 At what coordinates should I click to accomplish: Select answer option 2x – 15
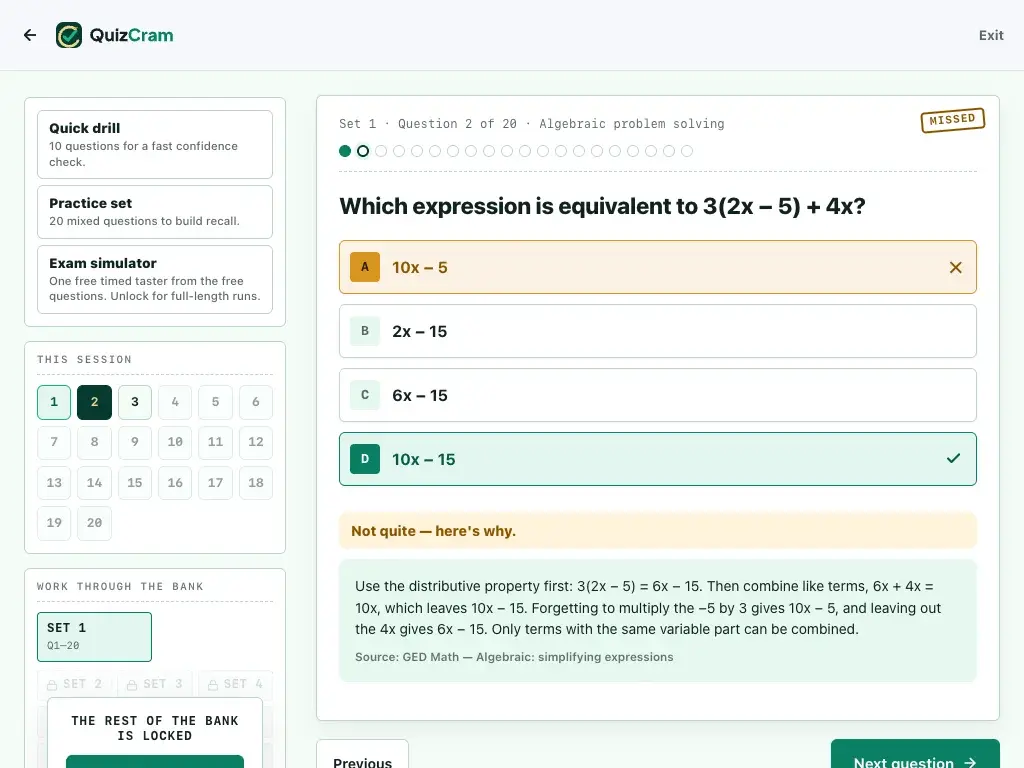[x=658, y=331]
